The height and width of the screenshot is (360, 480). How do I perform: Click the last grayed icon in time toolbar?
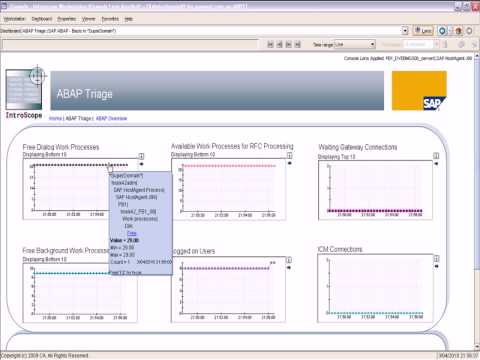(475, 44)
